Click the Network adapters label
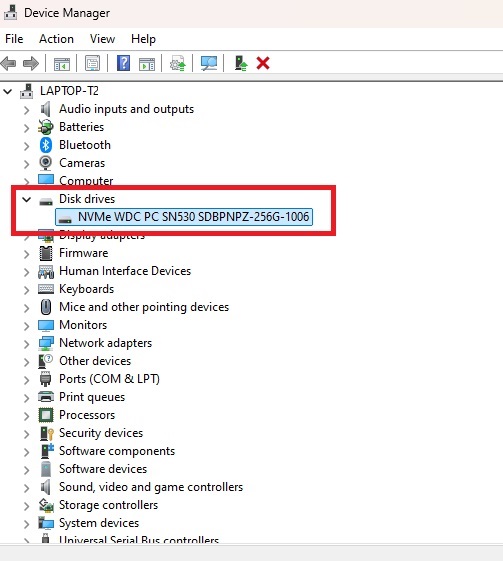Image resolution: width=503 pixels, height=561 pixels. [x=106, y=343]
